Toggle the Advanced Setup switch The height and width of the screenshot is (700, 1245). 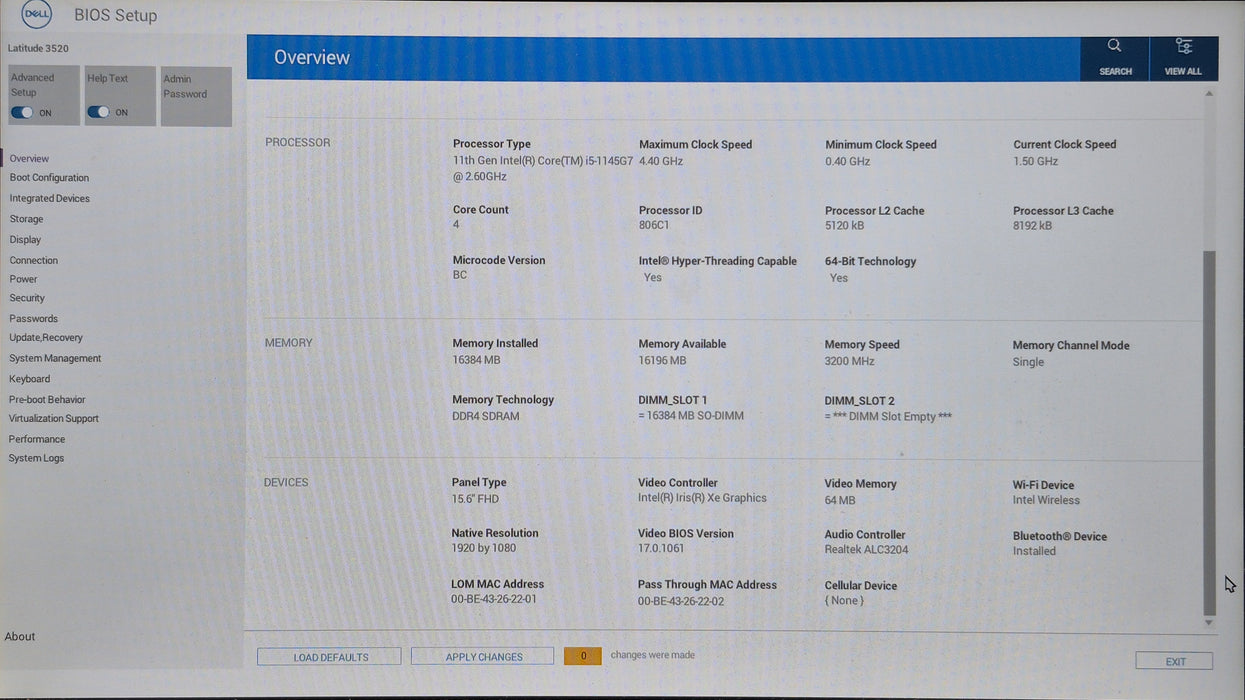click(22, 113)
